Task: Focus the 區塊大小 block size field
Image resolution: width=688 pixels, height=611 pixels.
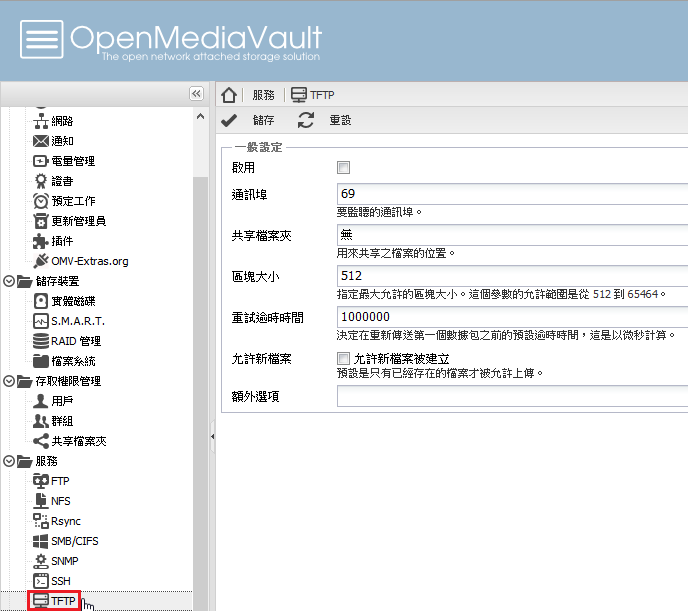Action: tap(512, 276)
